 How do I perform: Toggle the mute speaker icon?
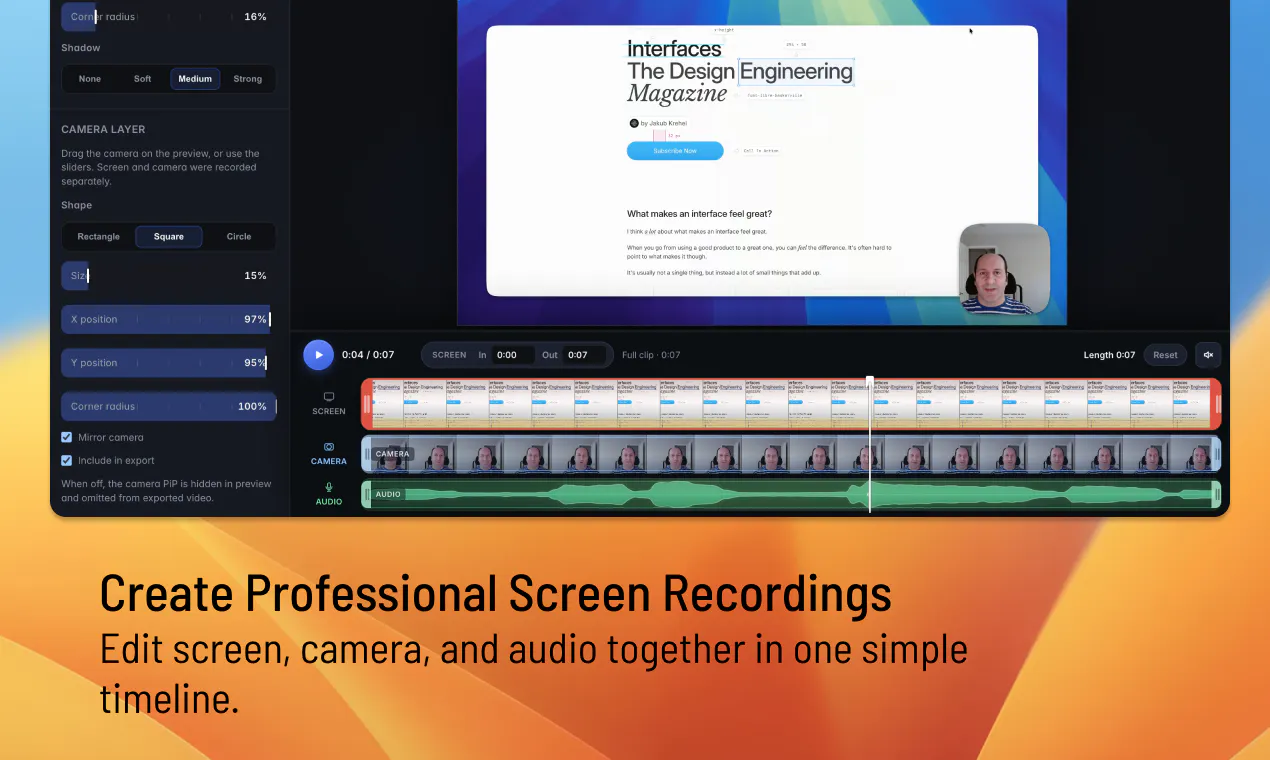[x=1208, y=355]
